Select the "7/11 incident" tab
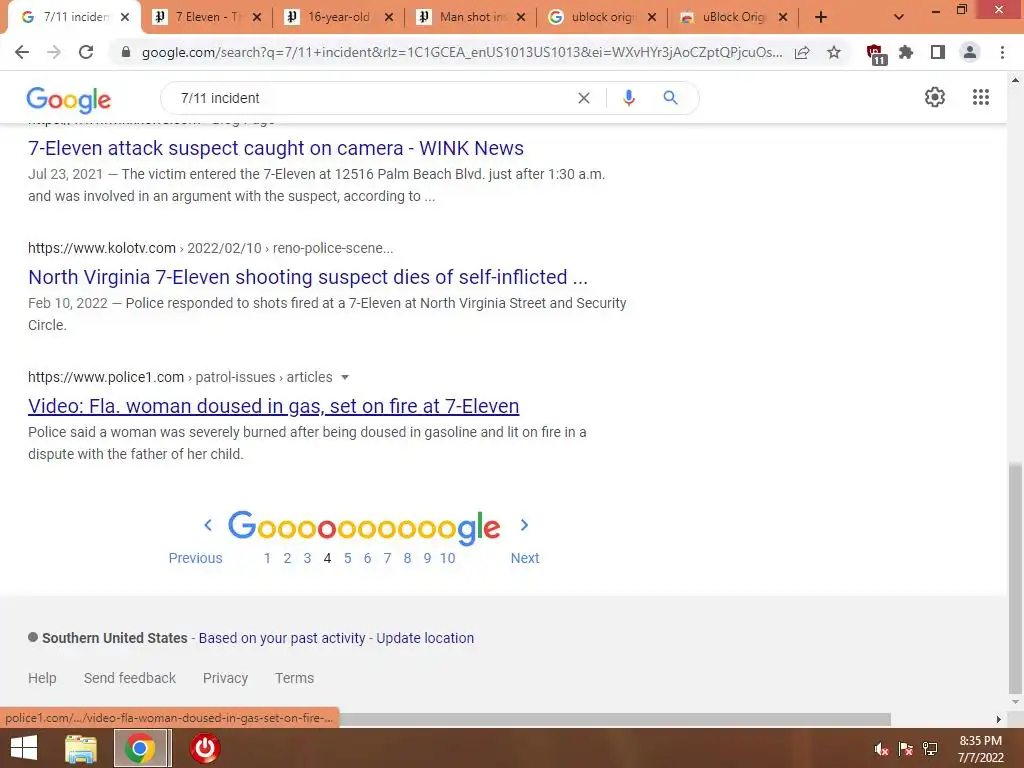1024x768 pixels. (x=73, y=17)
